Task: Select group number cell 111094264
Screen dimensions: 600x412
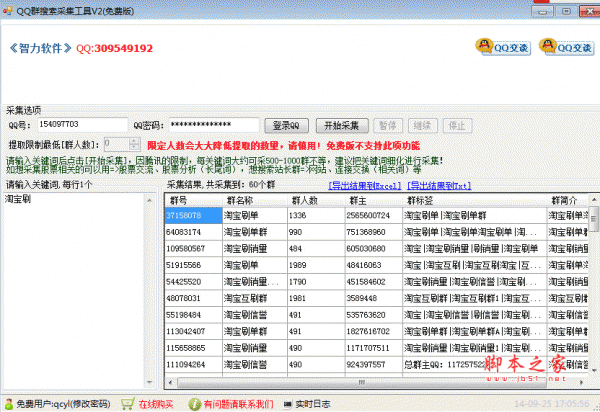Action: [x=194, y=365]
